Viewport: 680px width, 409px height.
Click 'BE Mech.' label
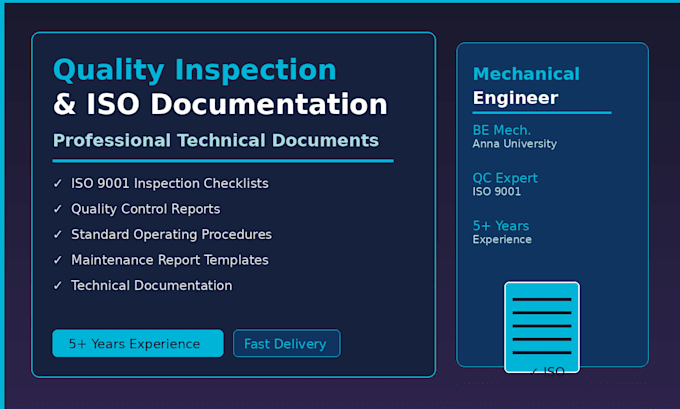coord(502,130)
